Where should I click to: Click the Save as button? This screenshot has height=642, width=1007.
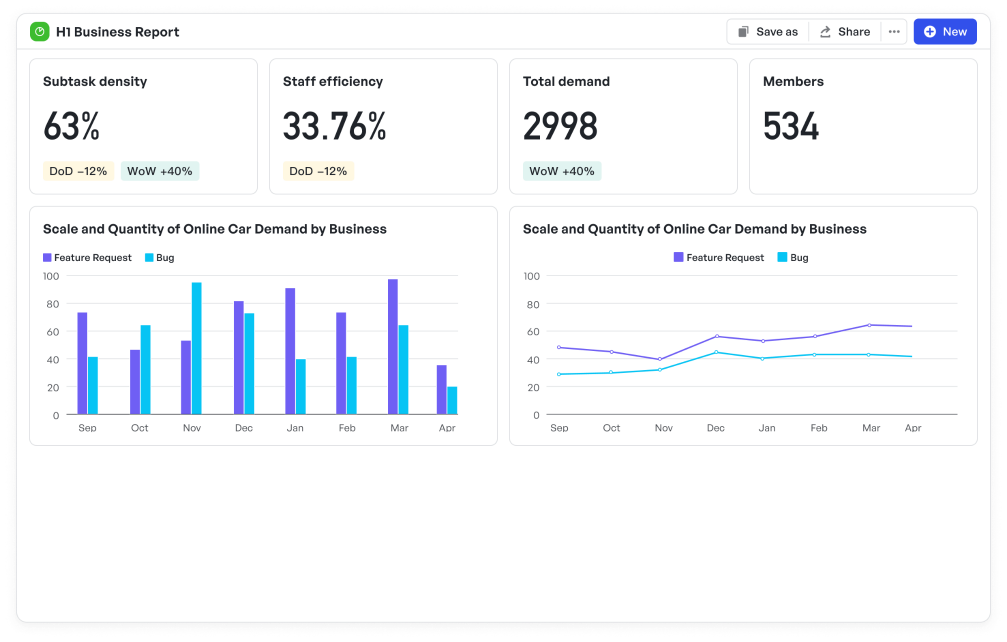767,32
